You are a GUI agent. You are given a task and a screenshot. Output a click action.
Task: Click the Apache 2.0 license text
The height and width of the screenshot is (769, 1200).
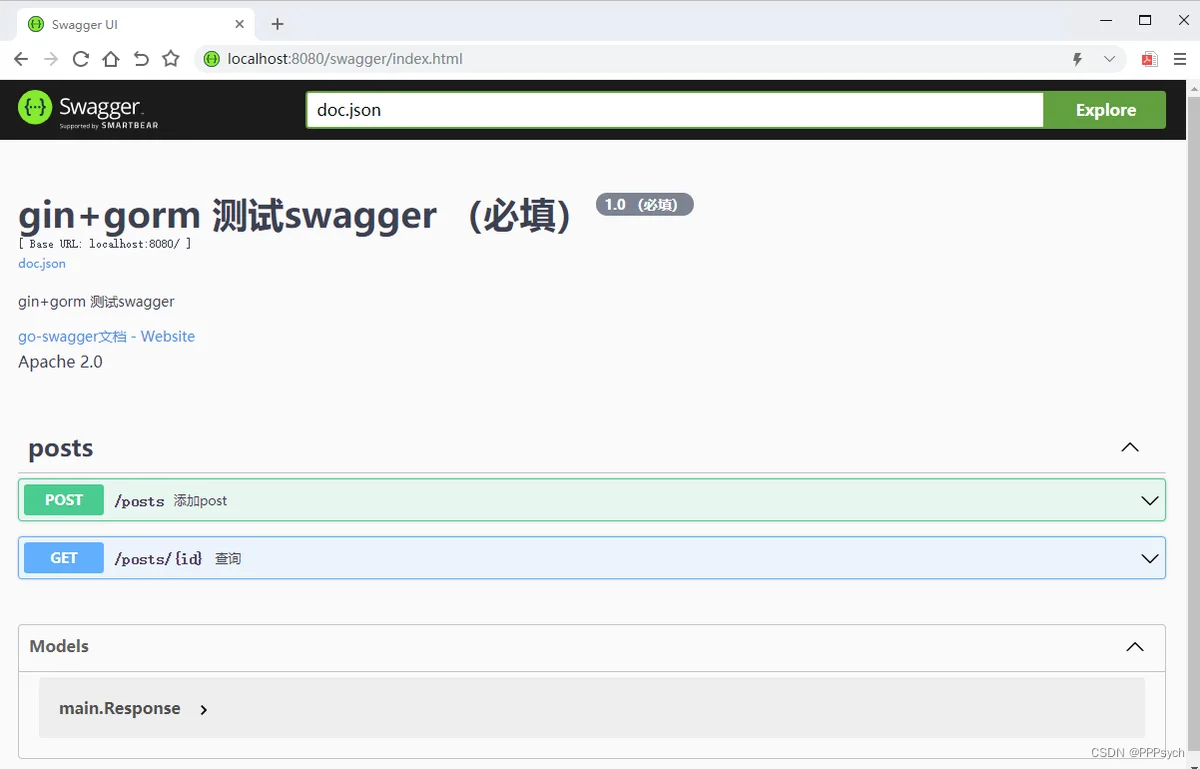coord(60,362)
